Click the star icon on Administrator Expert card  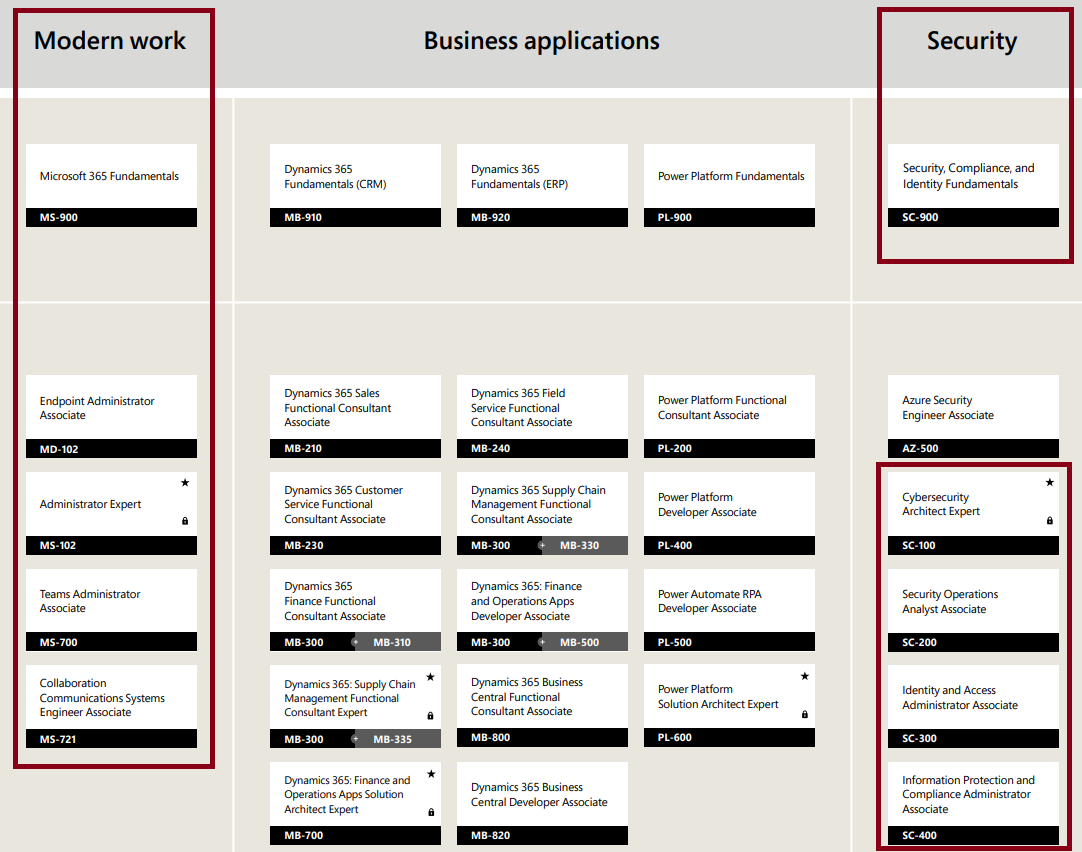coord(185,483)
